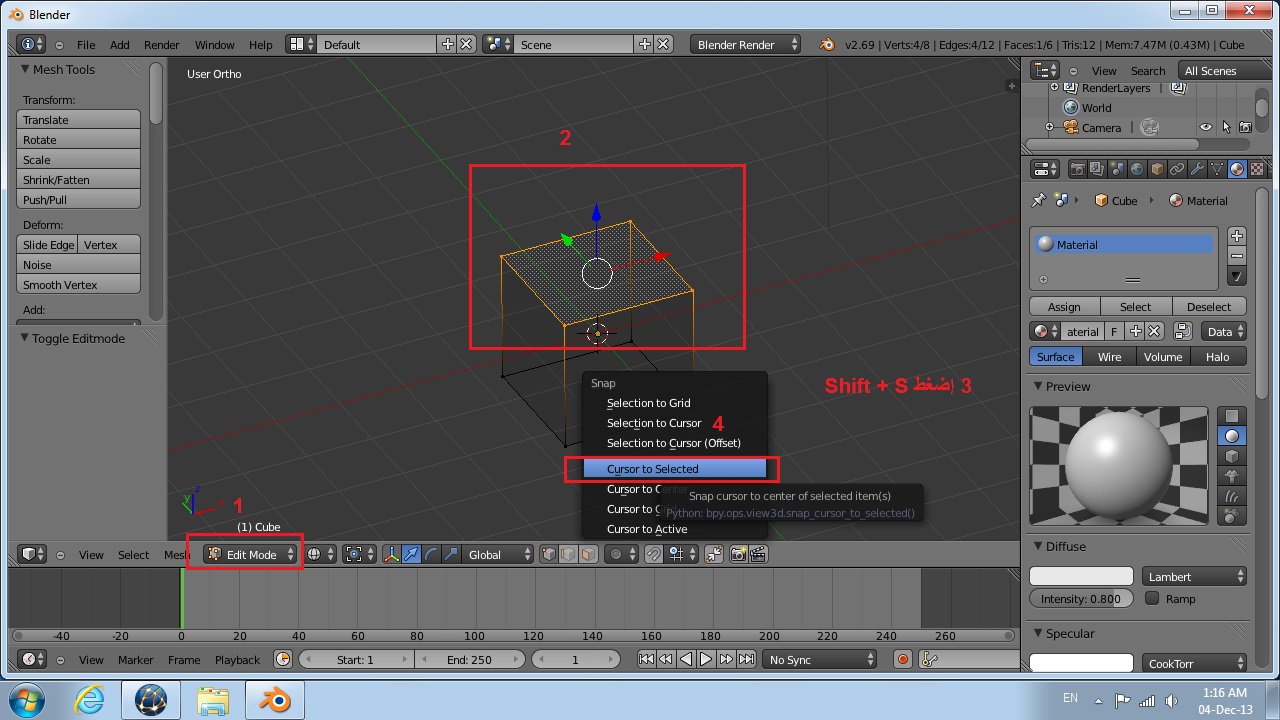Screen dimensions: 1280x720
Task: Open Object Data tab triangle icon
Action: 1217,170
